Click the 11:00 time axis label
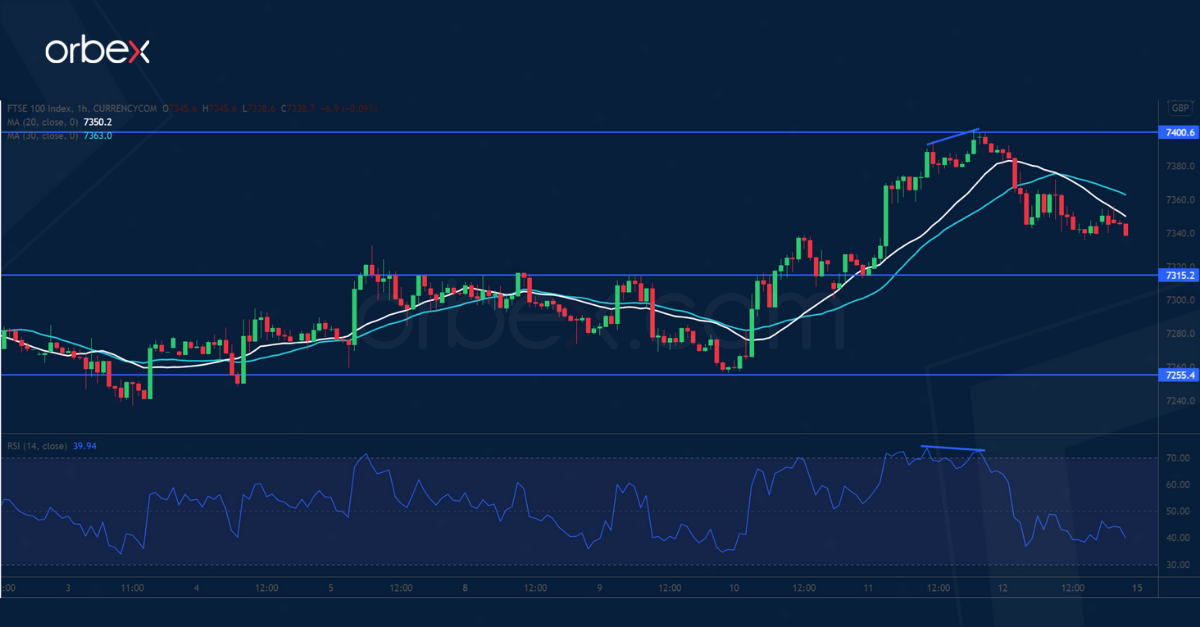The width and height of the screenshot is (1200, 627). pyautogui.click(x=133, y=588)
